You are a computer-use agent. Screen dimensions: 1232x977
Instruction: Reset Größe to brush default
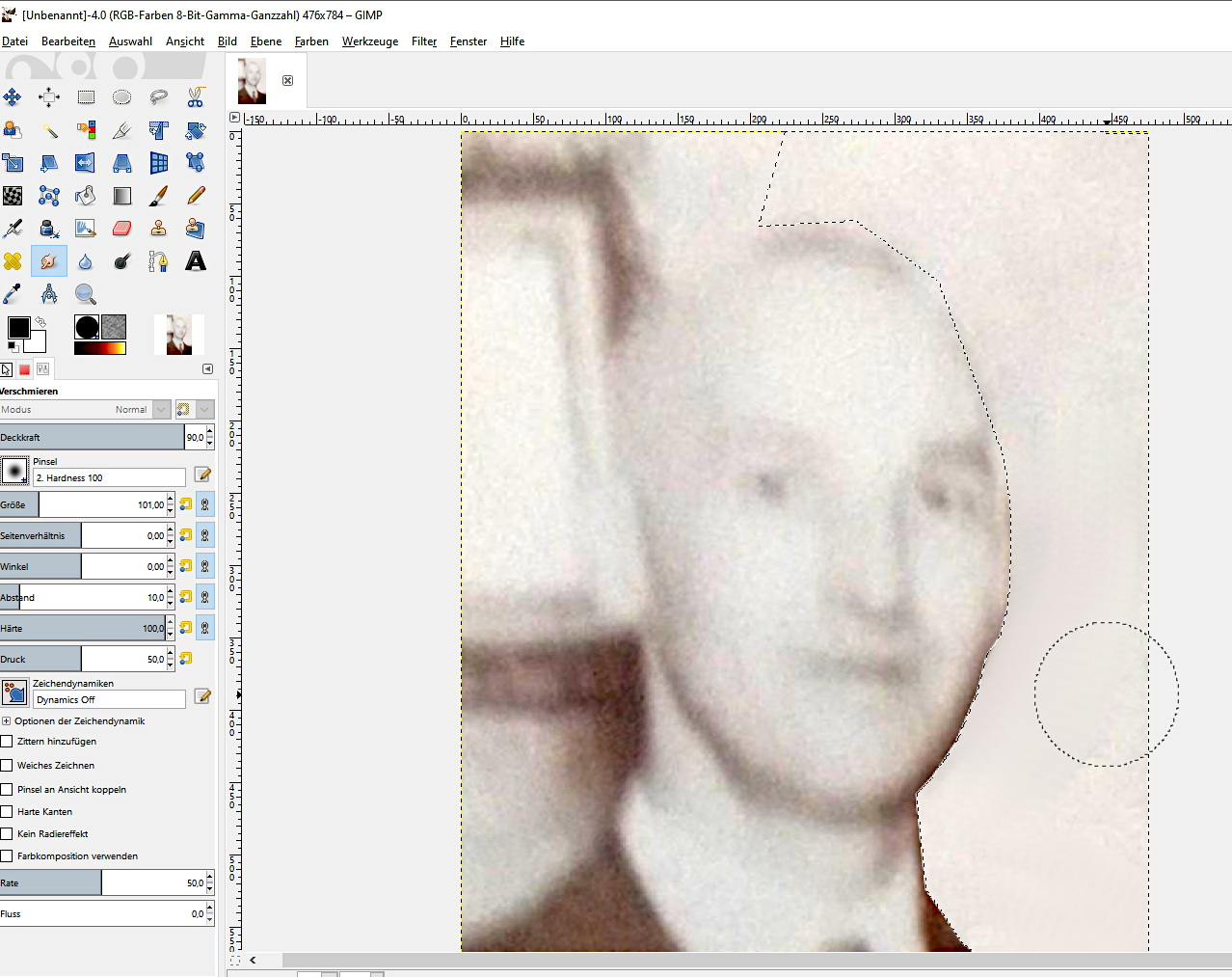click(186, 504)
